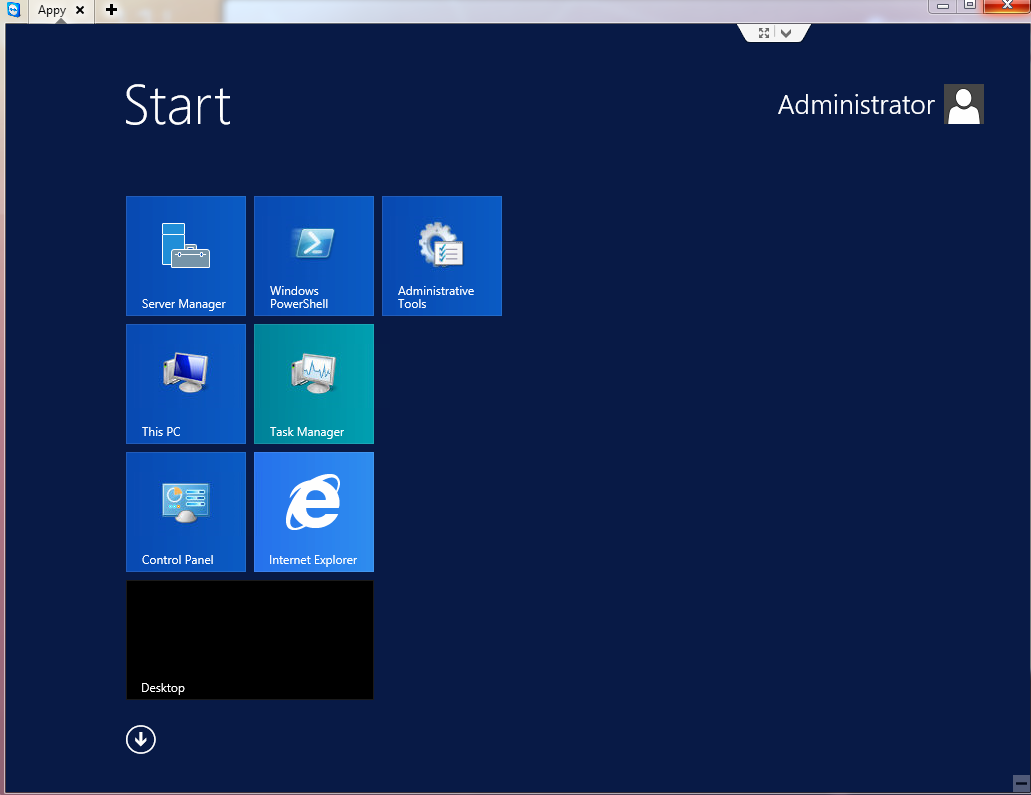This screenshot has height=795, width=1031.
Task: Open the Administrator account name menu
Action: tap(856, 105)
